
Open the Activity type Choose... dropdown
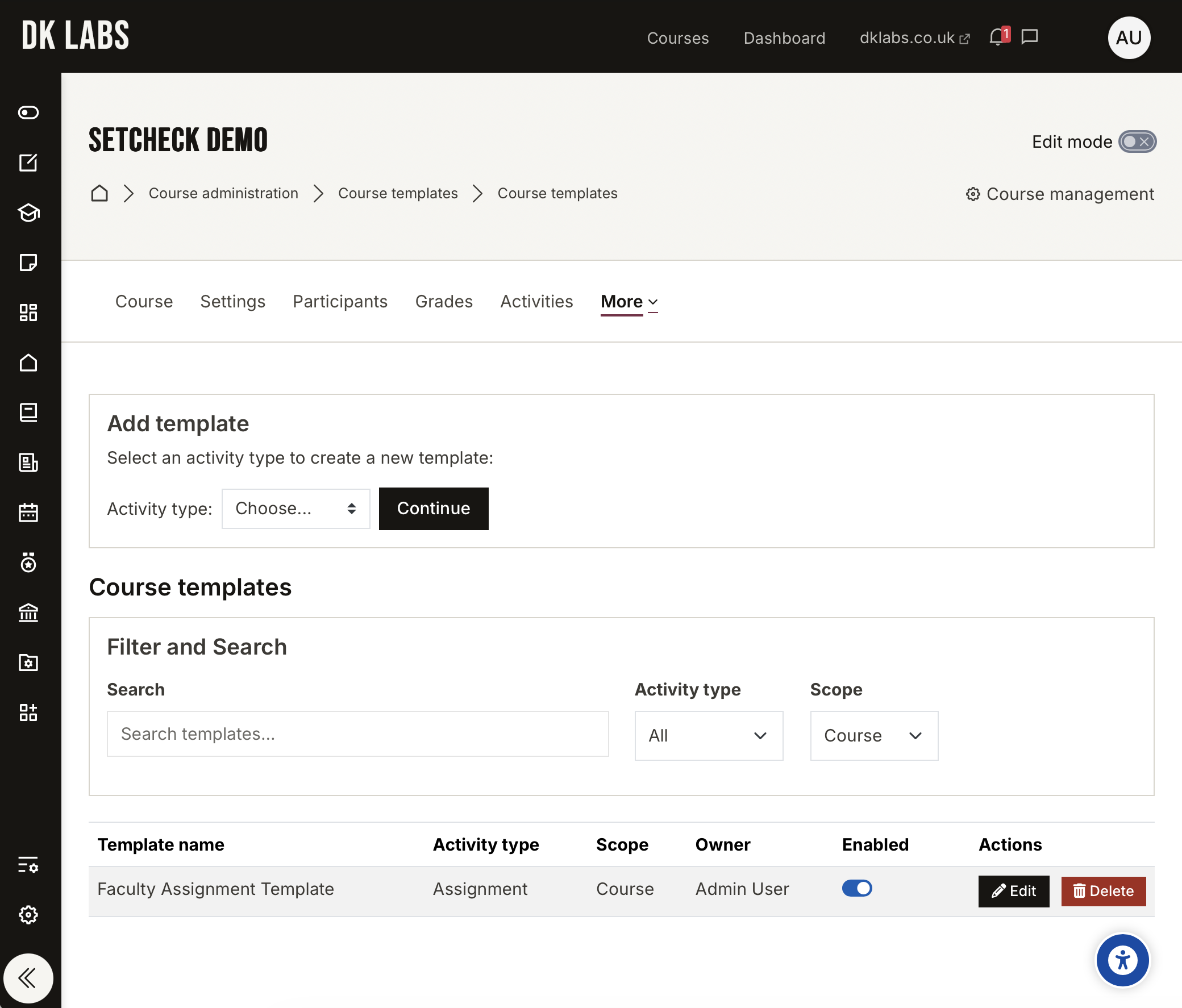(296, 509)
